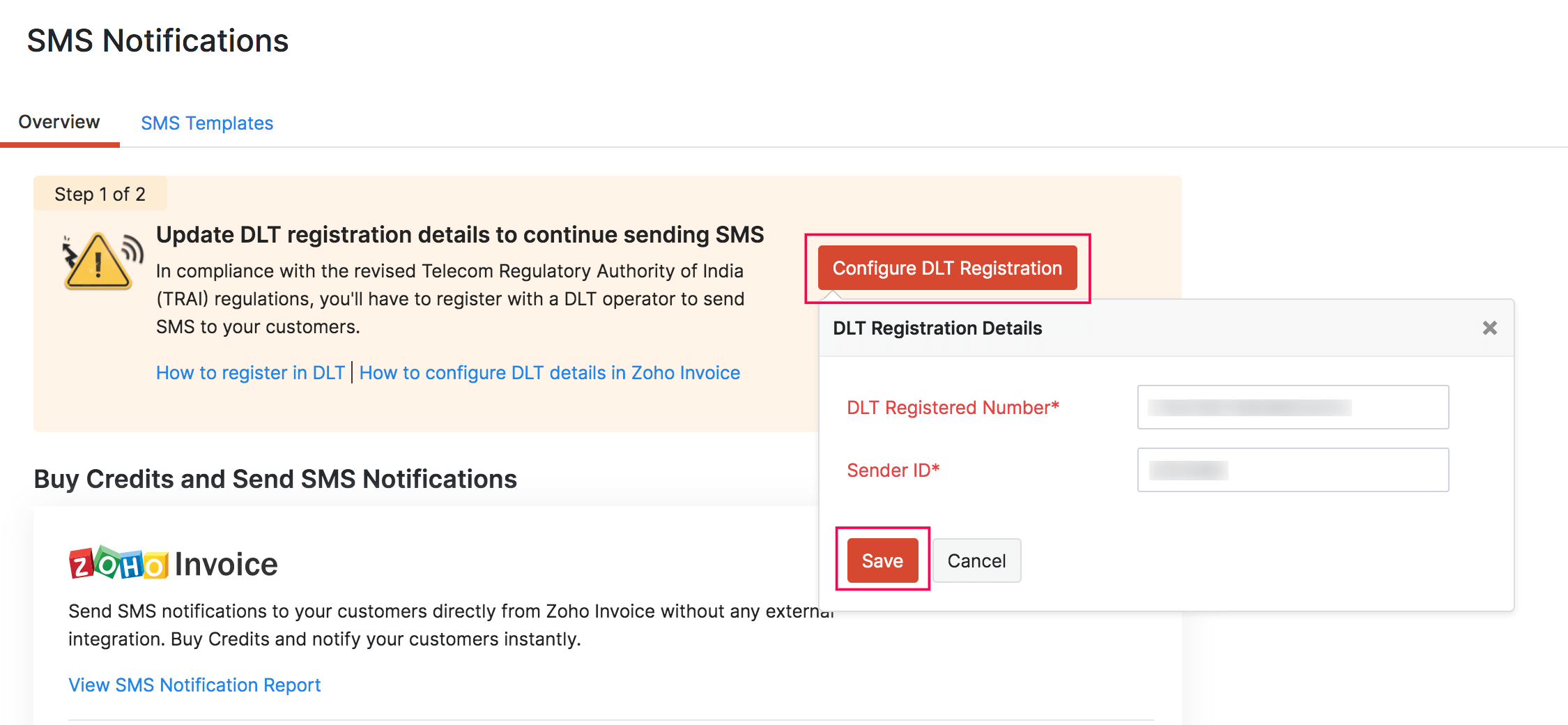The width and height of the screenshot is (1568, 725).
Task: Save the DLT registration details
Action: 881,560
